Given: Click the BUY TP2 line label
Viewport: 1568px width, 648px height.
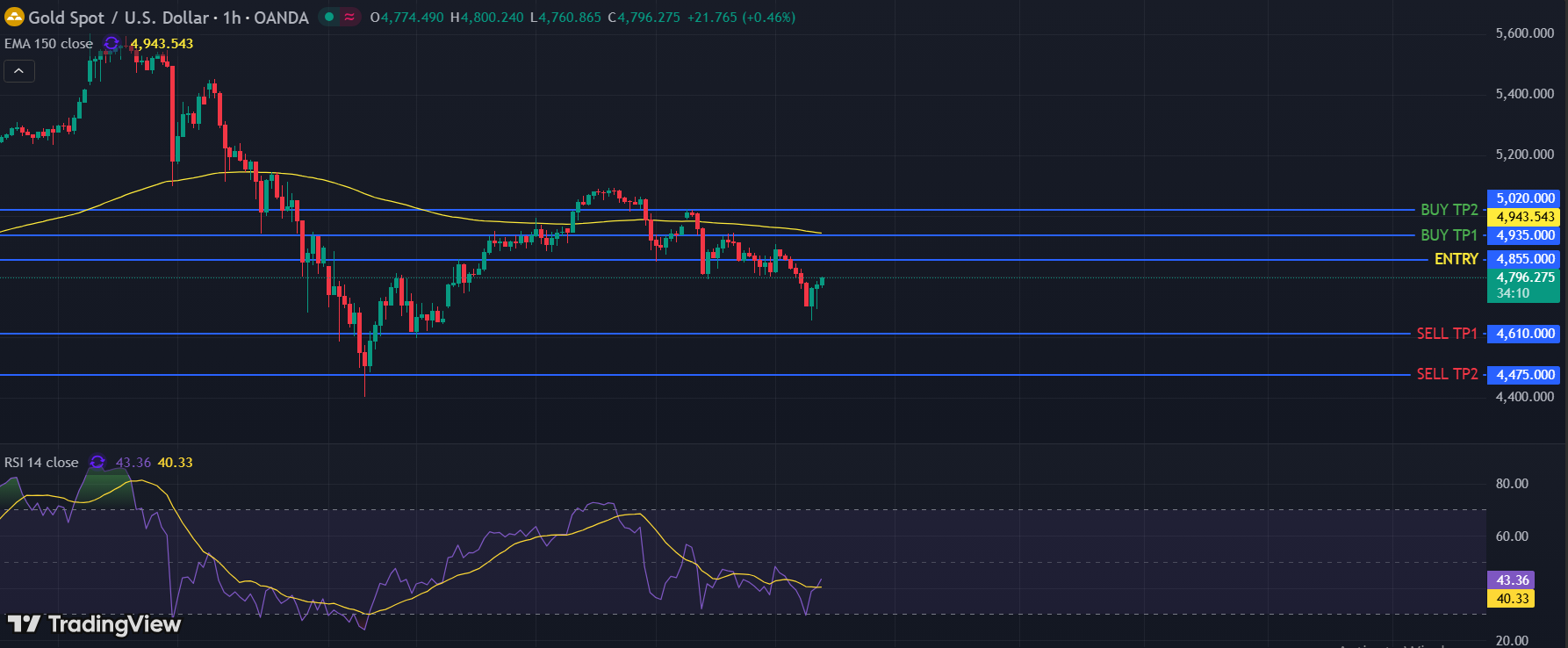Looking at the screenshot, I should pos(1449,210).
